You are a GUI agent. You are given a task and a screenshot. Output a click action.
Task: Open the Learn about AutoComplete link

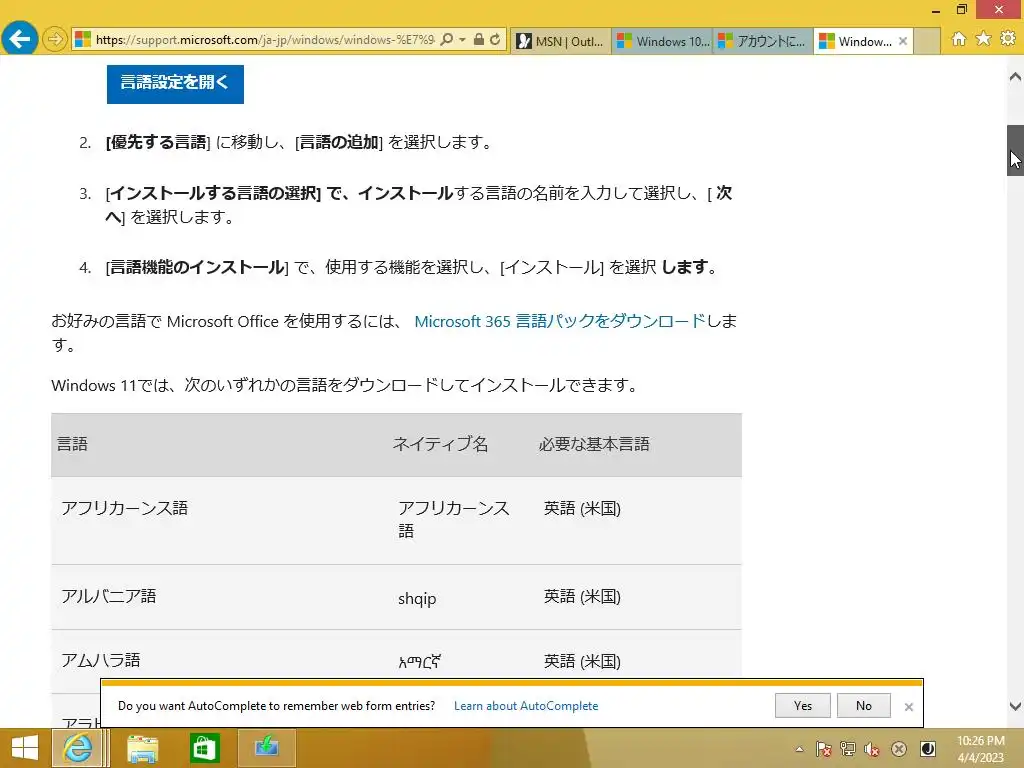tap(526, 706)
